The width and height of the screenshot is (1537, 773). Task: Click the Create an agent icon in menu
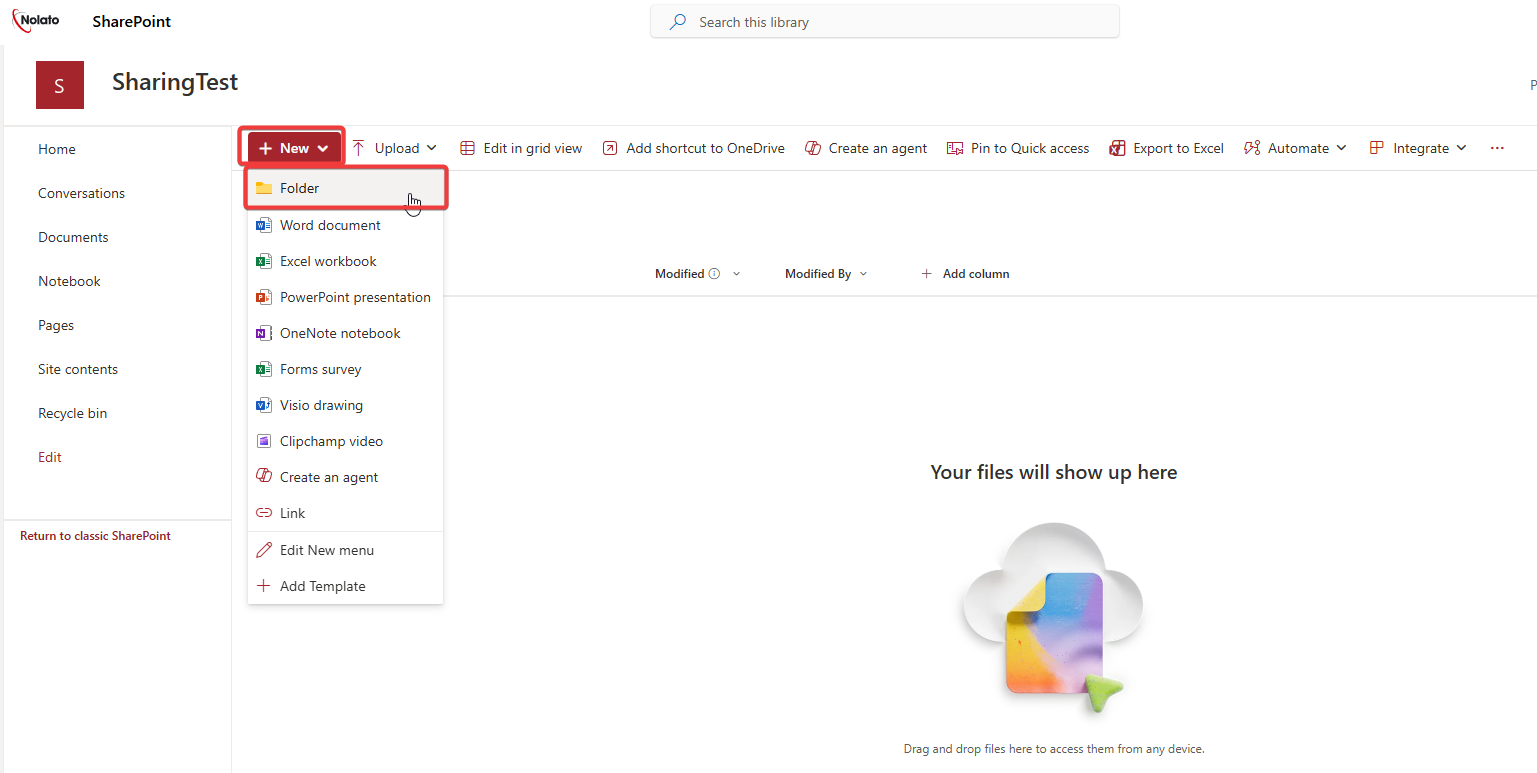click(x=264, y=477)
